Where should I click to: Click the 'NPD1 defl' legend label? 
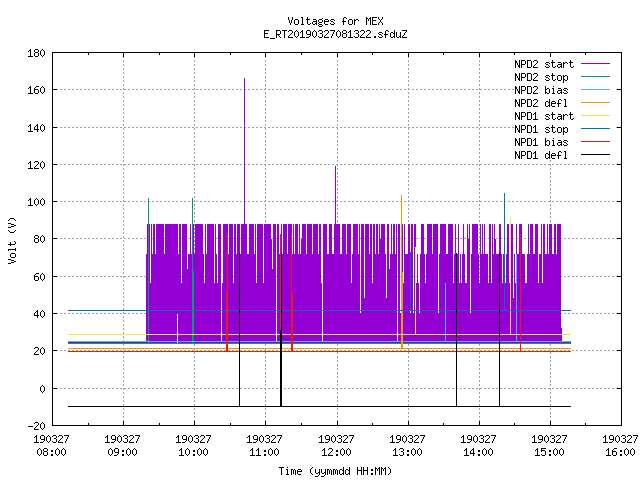coord(541,156)
